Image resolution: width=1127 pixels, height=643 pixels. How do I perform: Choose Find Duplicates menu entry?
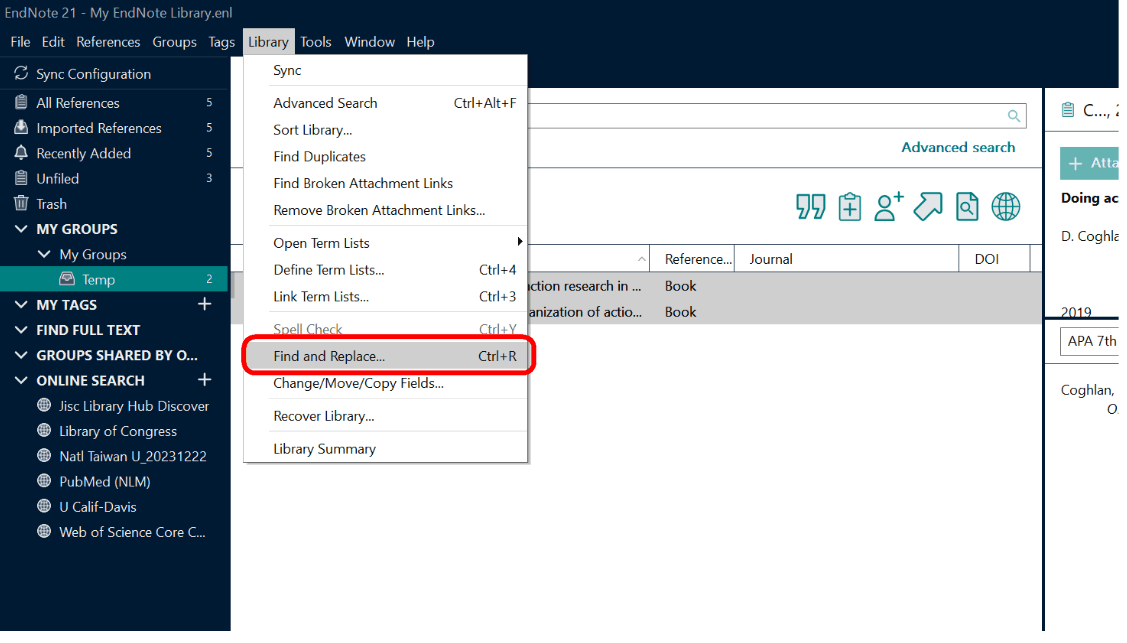[386, 157]
